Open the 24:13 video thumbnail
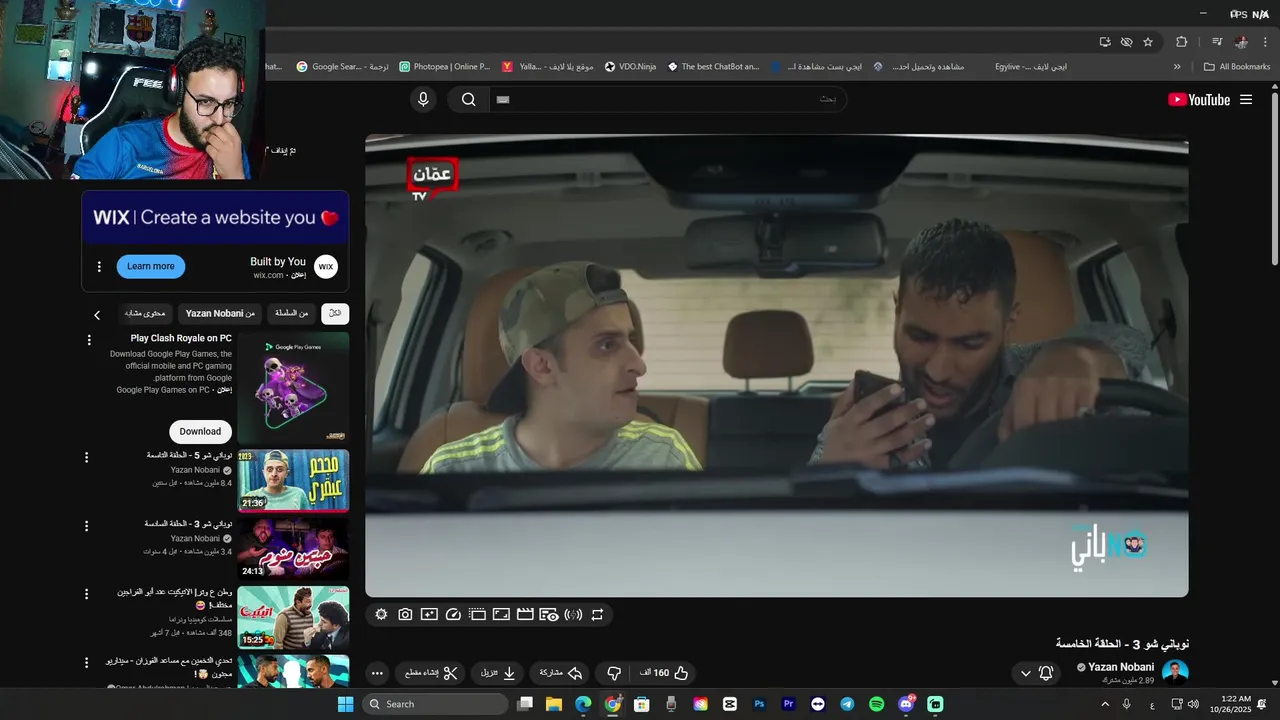This screenshot has width=1280, height=720. [x=293, y=548]
